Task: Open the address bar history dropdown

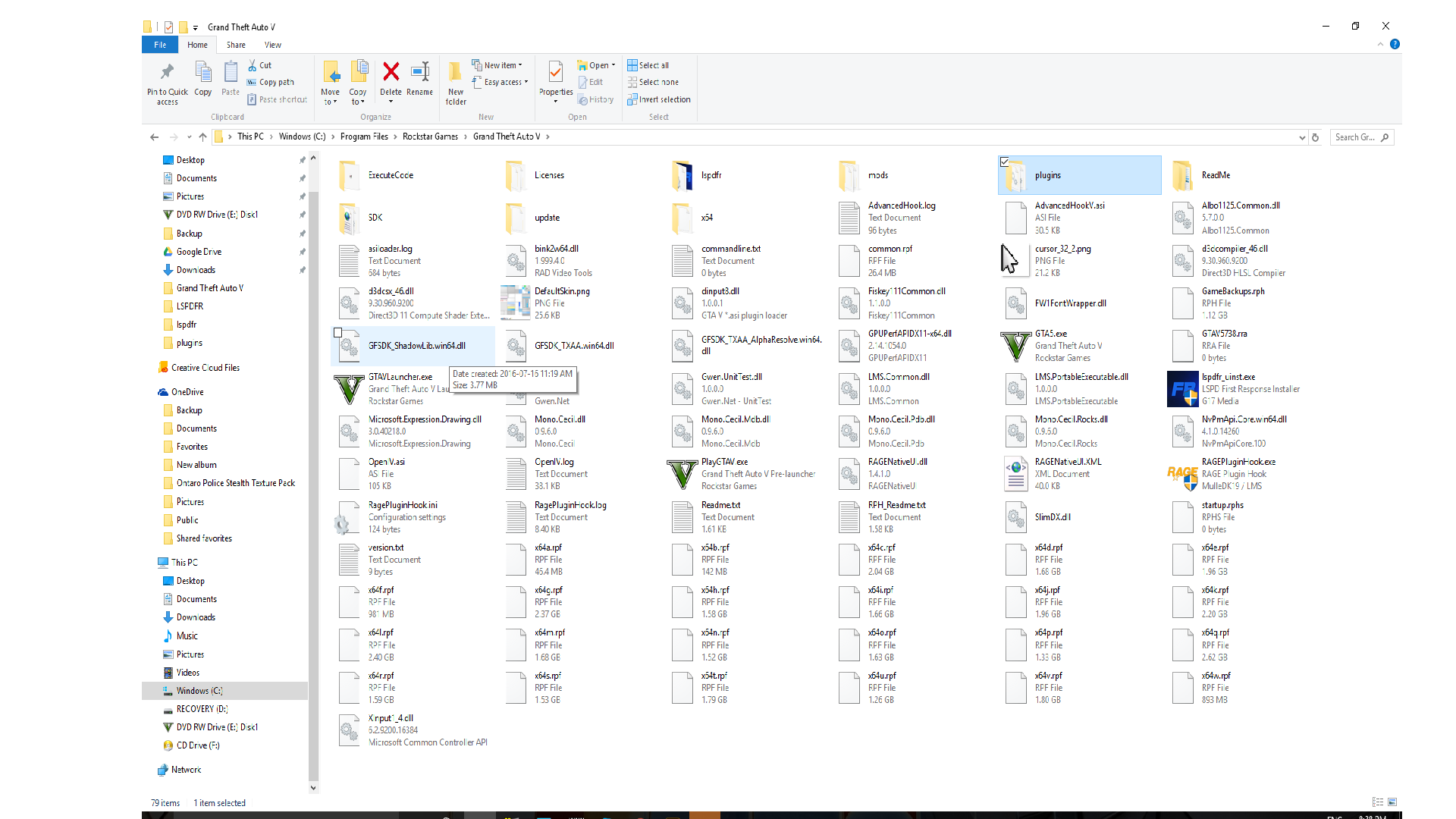Action: [1302, 137]
